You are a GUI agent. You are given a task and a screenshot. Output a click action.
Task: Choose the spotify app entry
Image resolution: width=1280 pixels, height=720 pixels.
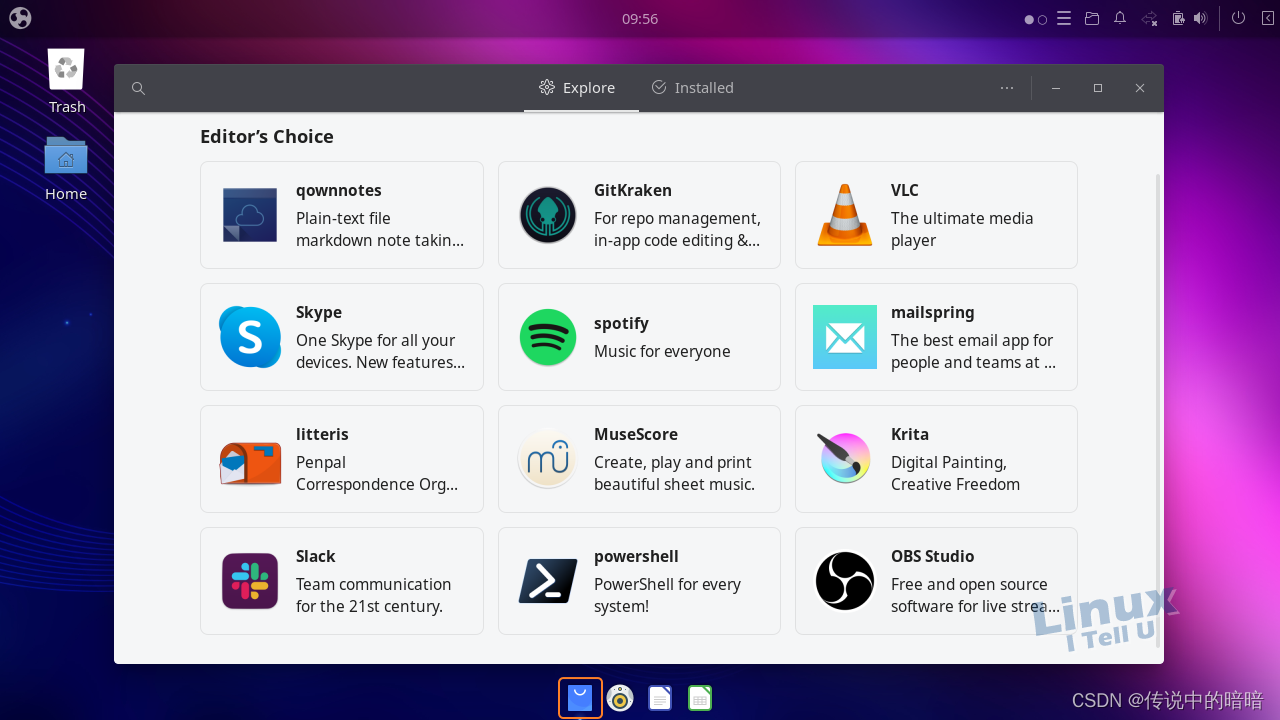tap(639, 337)
